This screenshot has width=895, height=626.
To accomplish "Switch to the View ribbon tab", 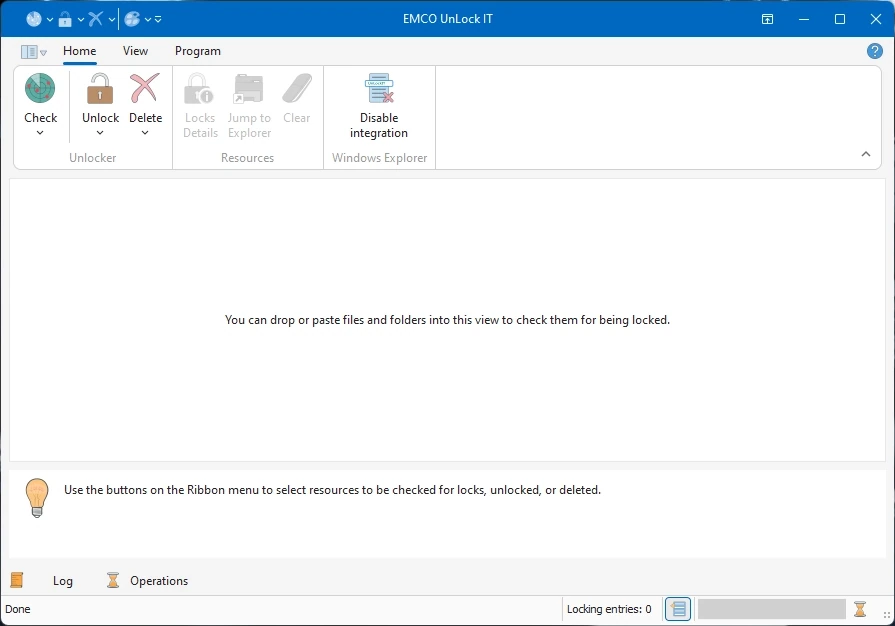I will (x=135, y=51).
